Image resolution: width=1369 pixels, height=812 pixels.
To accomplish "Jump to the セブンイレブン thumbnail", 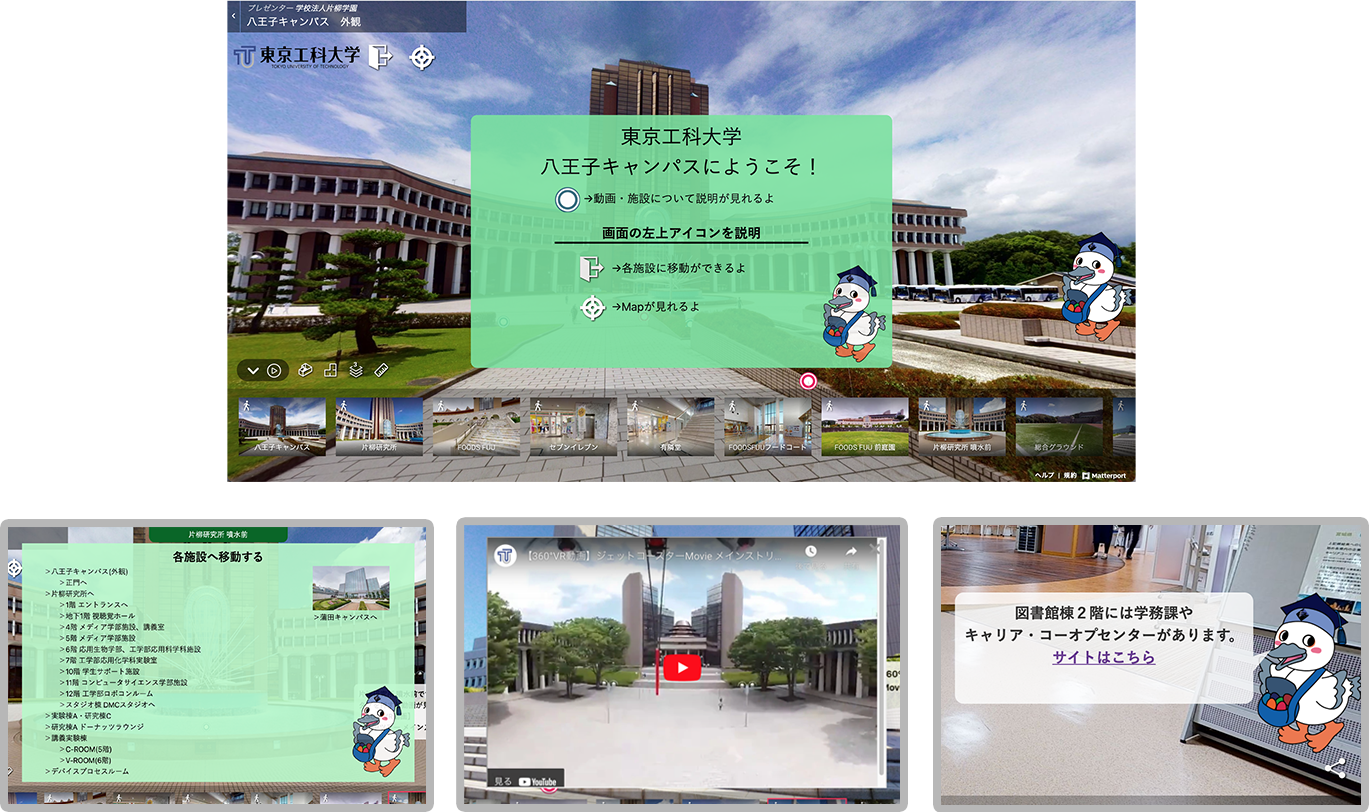I will (573, 427).
